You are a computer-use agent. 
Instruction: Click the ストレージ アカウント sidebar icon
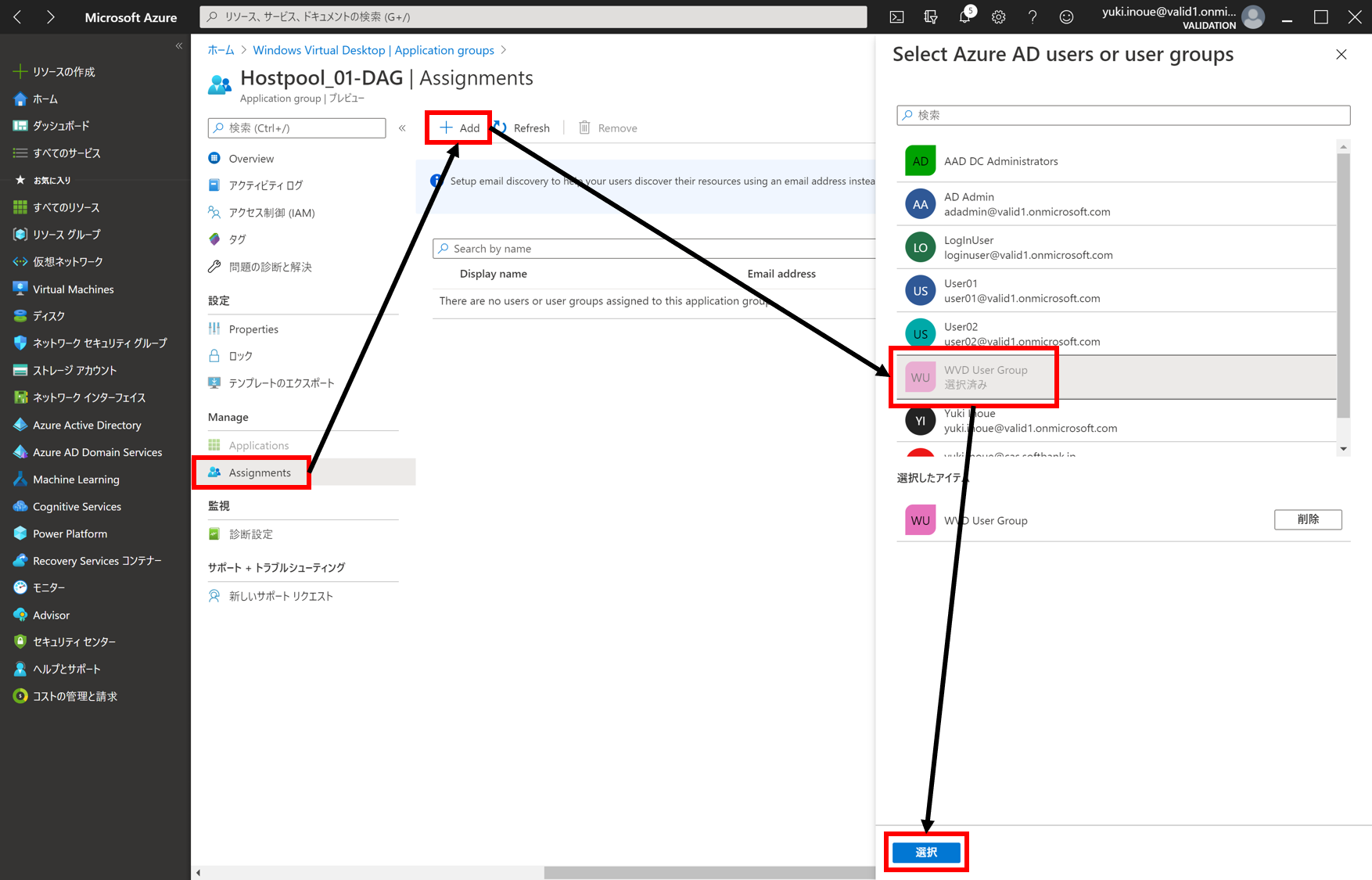(20, 371)
